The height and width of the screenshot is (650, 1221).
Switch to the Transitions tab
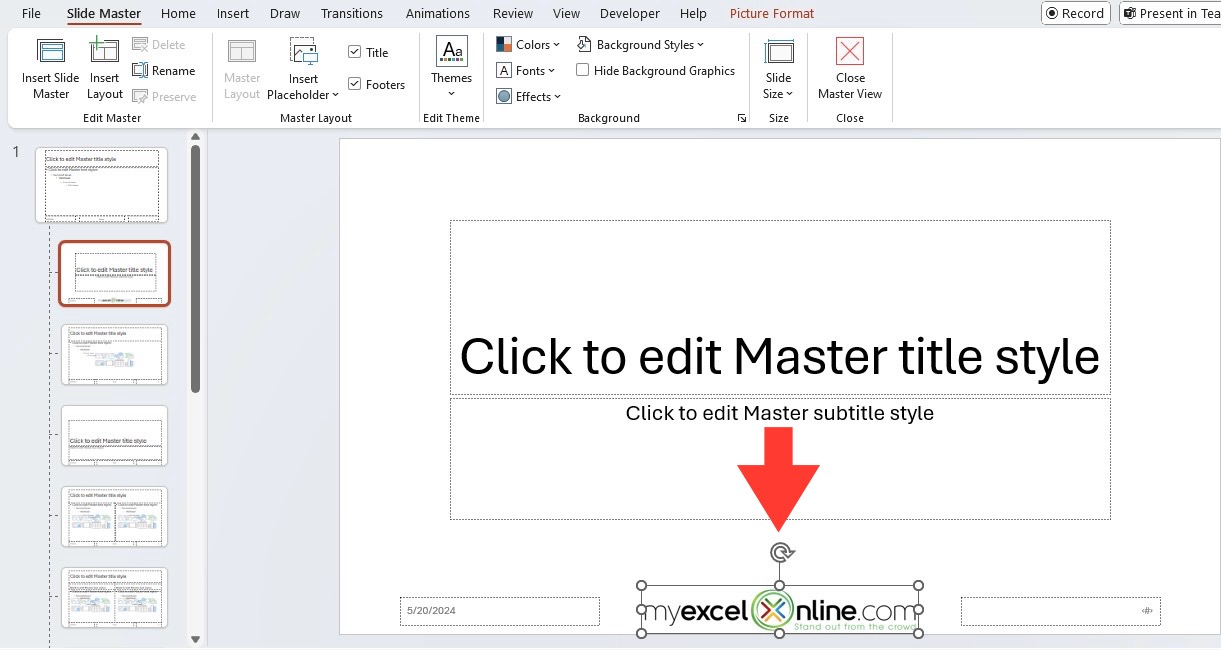352,13
